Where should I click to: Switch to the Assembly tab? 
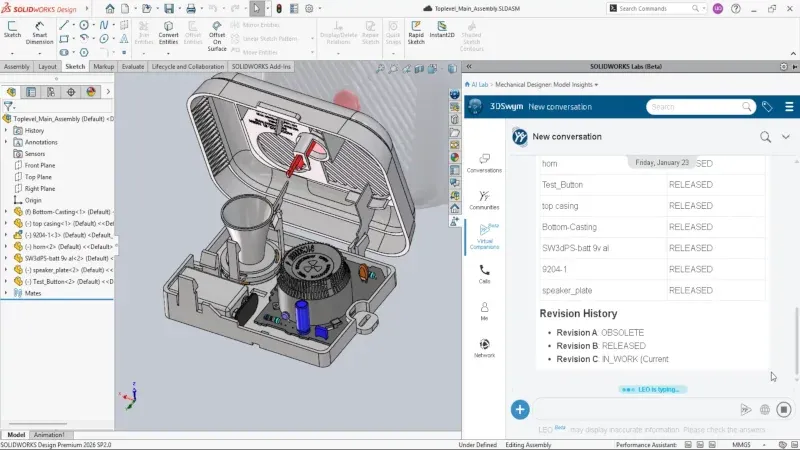click(x=17, y=66)
